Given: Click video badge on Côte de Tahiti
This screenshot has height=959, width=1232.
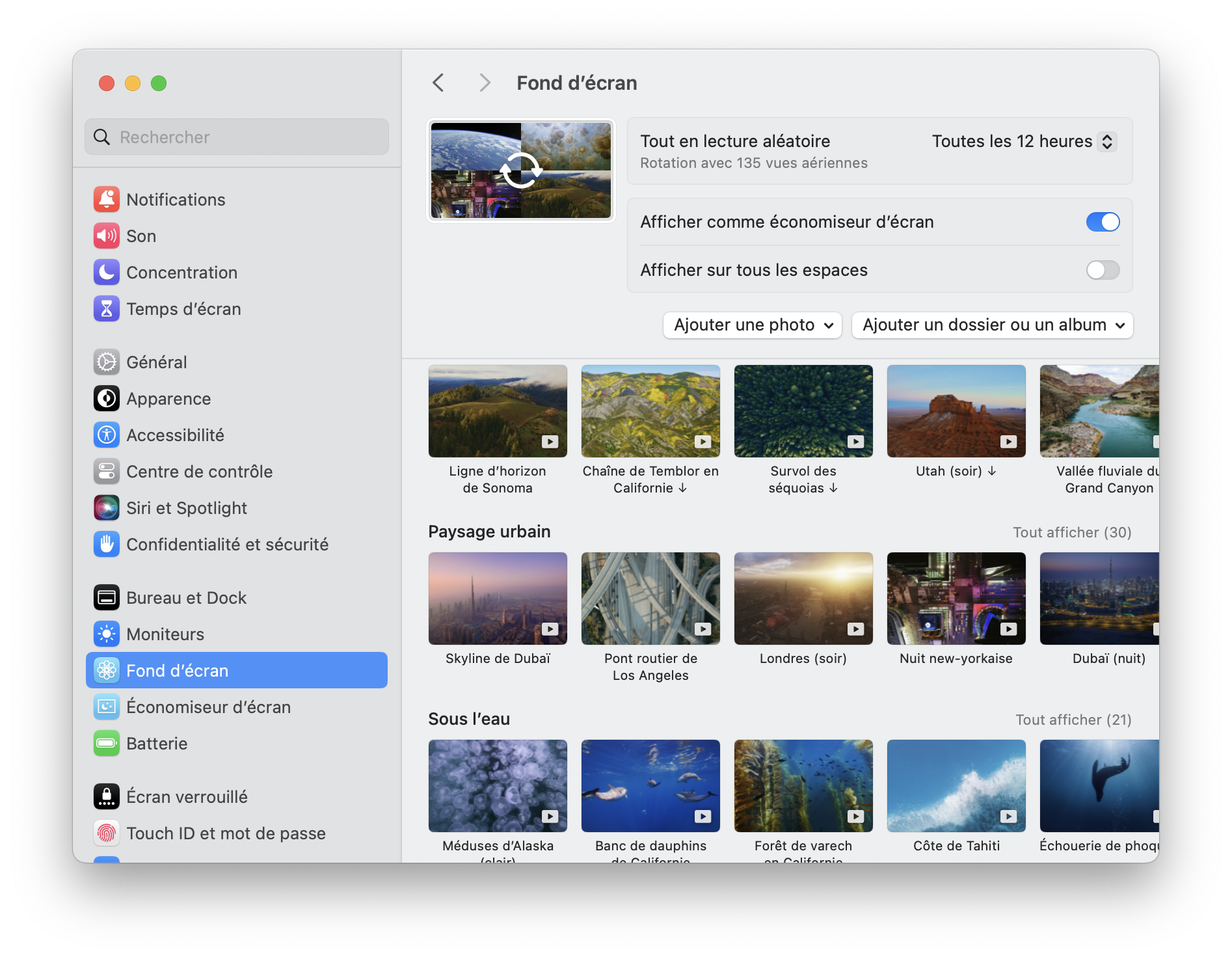Looking at the screenshot, I should click(1009, 817).
